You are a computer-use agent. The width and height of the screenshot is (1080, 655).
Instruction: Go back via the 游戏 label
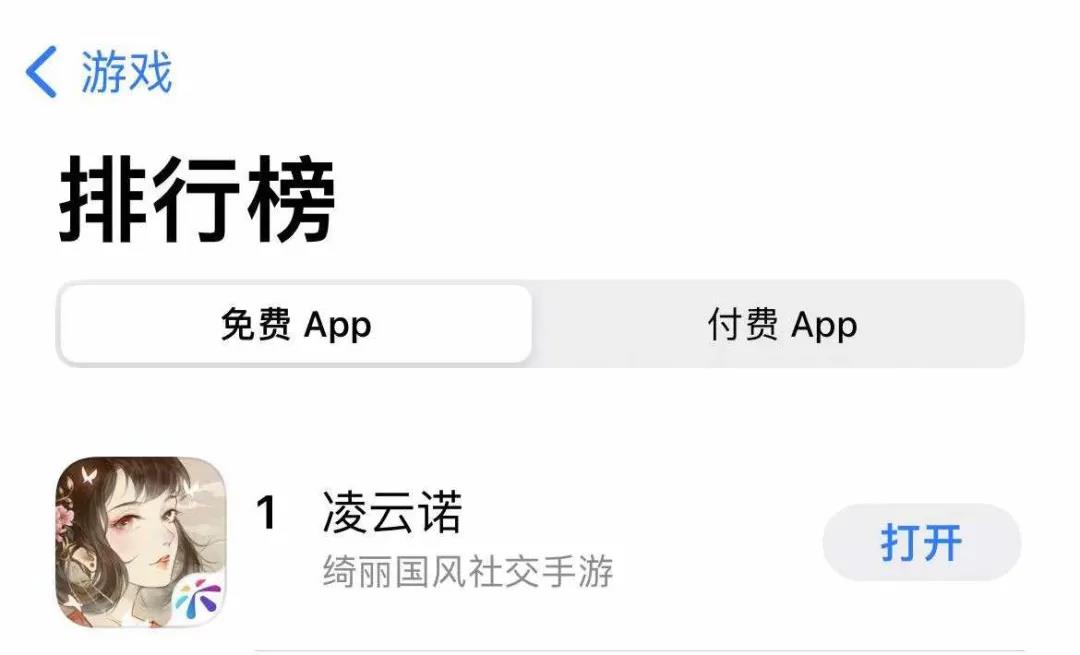(127, 72)
